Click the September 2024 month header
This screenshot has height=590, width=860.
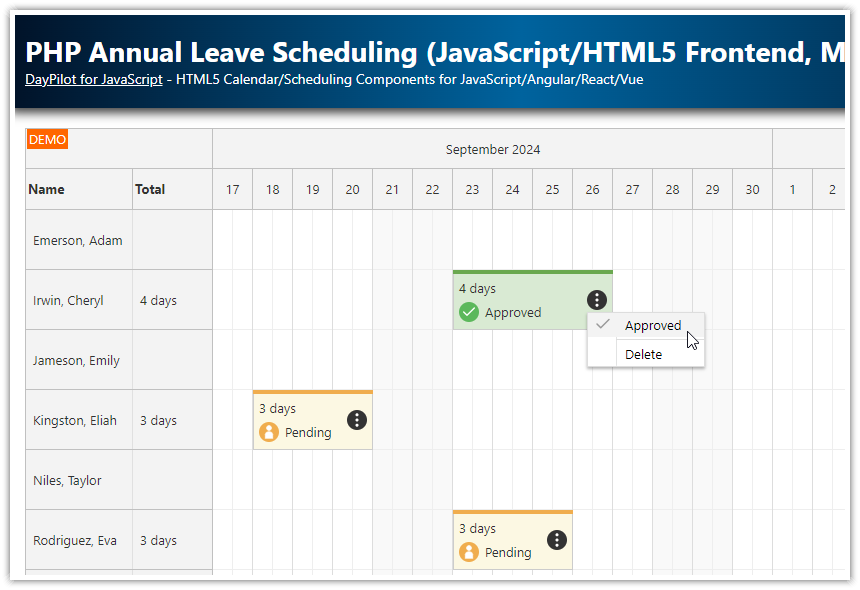coord(492,149)
